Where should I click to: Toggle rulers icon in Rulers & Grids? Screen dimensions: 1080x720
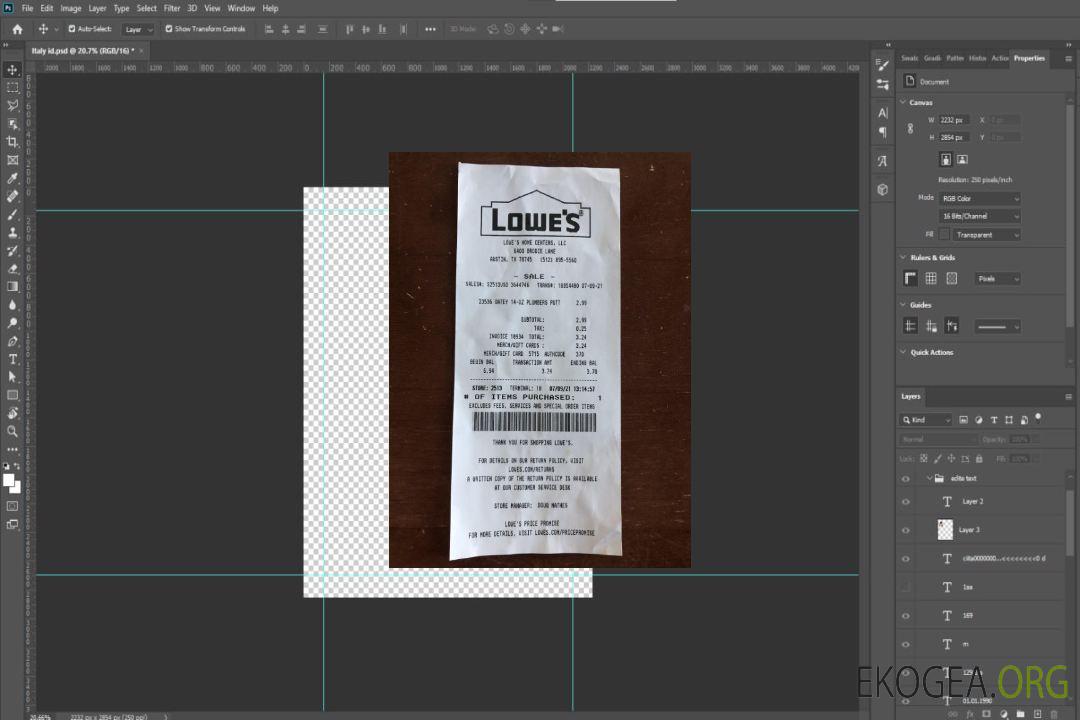tap(911, 278)
